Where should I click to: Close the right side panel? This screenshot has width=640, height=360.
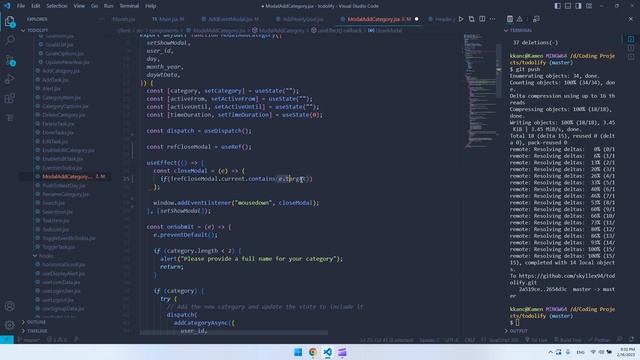tap(631, 19)
